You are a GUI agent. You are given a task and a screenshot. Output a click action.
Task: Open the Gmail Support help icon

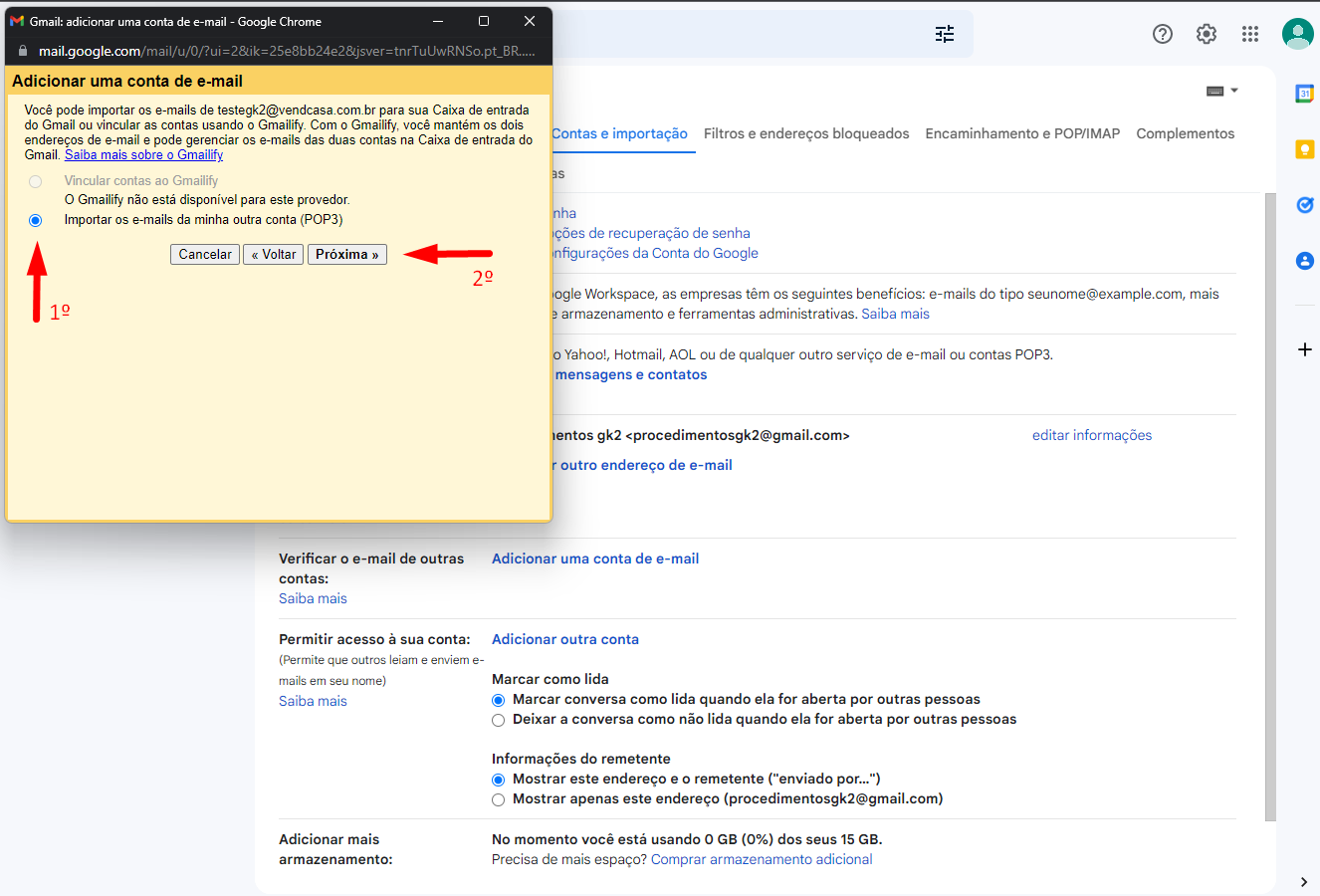click(x=1163, y=34)
